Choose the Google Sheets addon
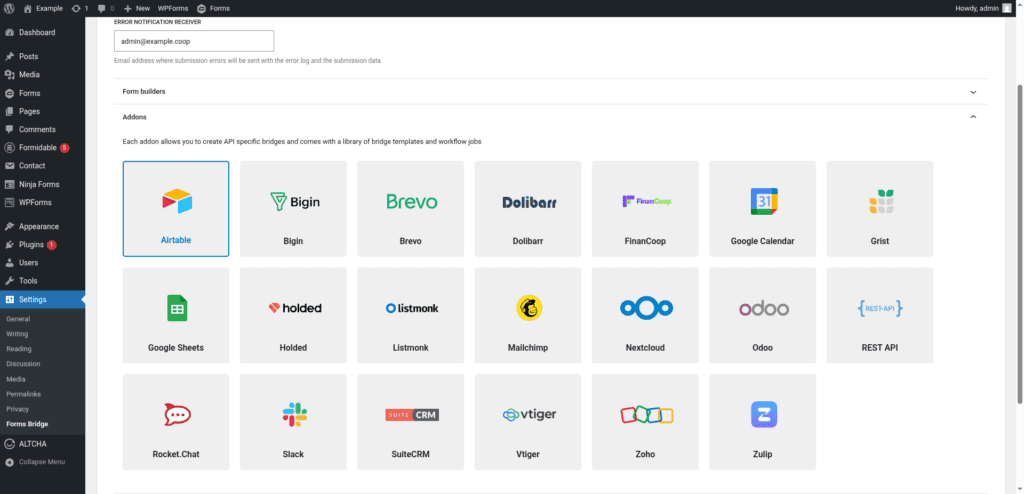The image size is (1024, 494). [176, 315]
